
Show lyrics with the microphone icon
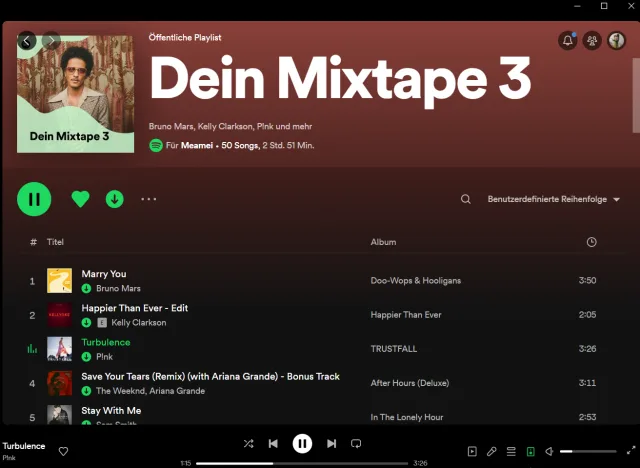[492, 452]
